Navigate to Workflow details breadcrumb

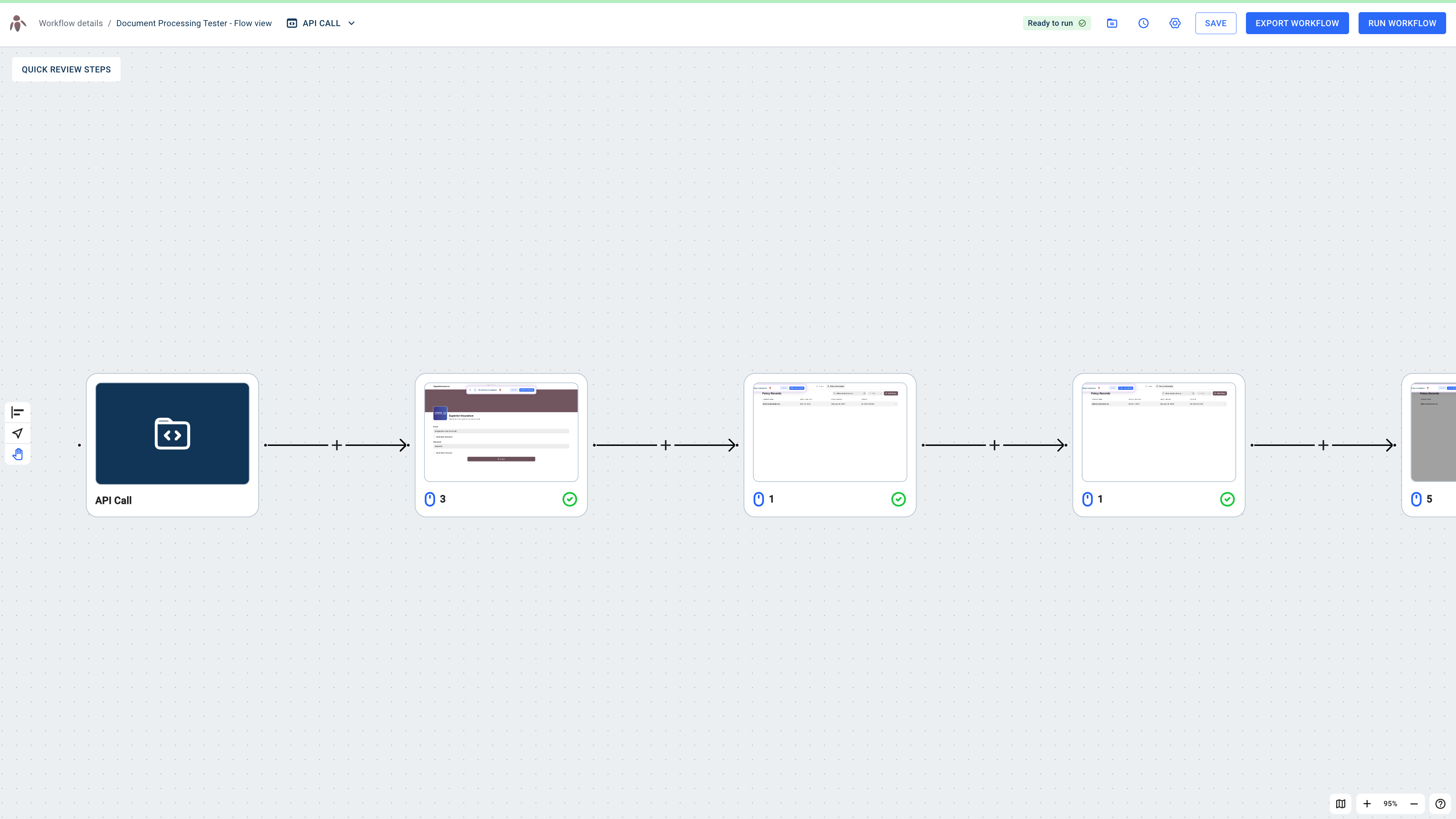[x=70, y=23]
